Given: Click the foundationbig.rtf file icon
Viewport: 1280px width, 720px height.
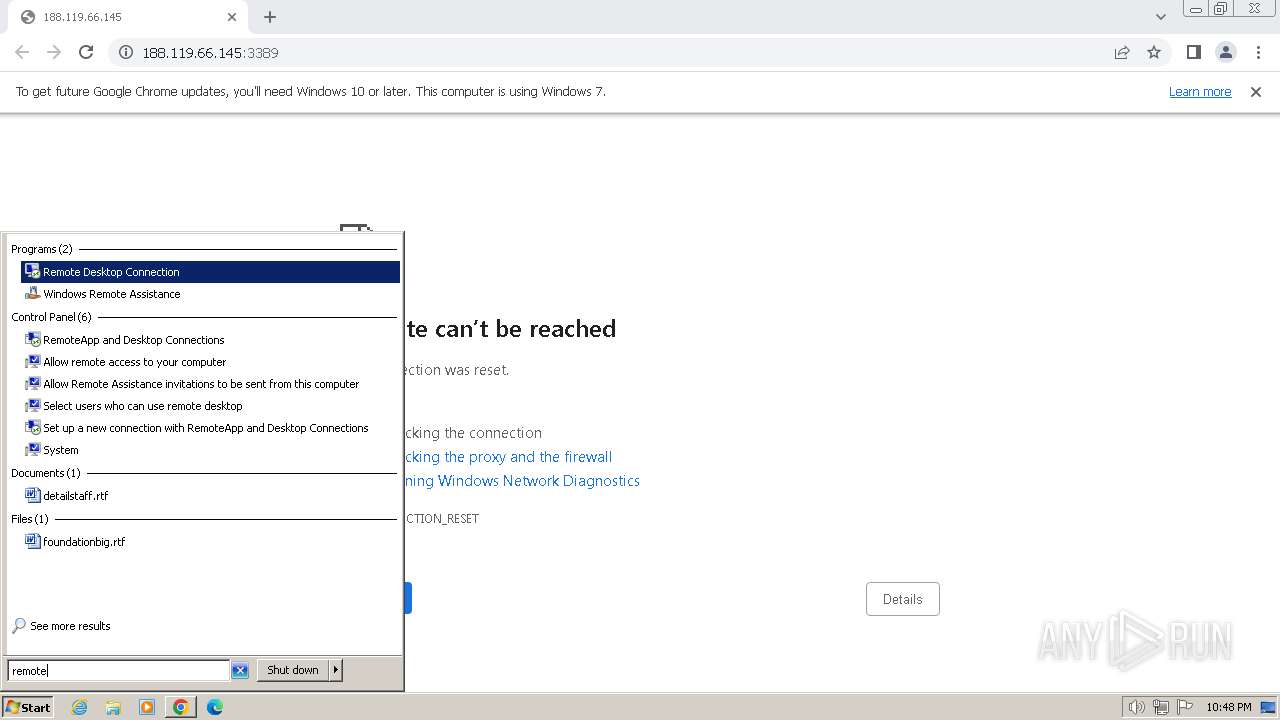Looking at the screenshot, I should click(33, 541).
